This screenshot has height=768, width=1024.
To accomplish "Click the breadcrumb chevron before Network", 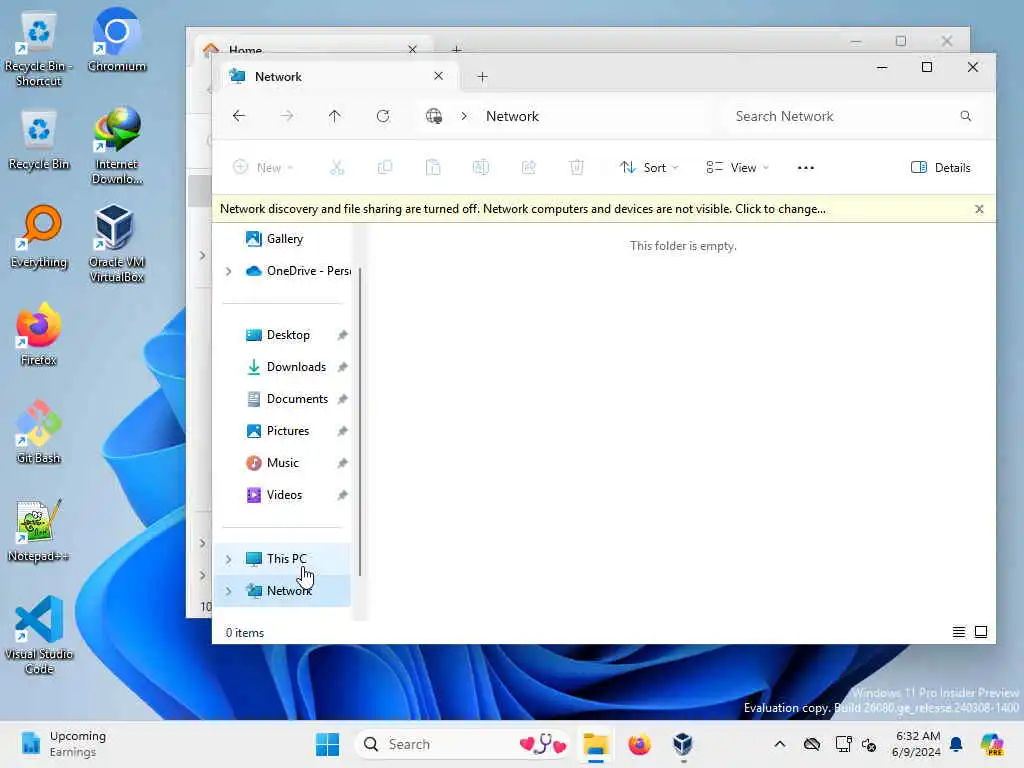I will tap(464, 116).
